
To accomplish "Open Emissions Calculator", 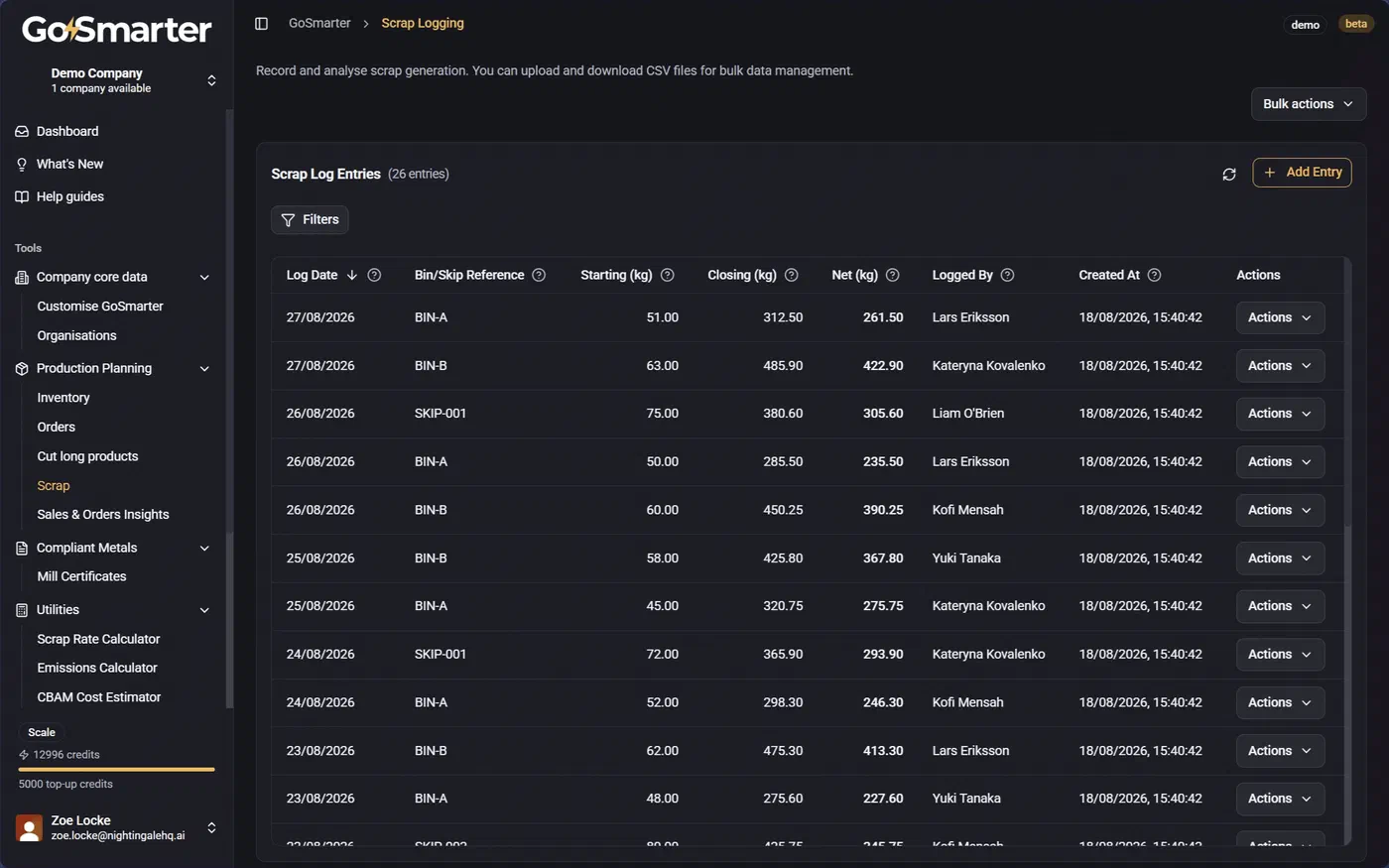I will 97,669.
